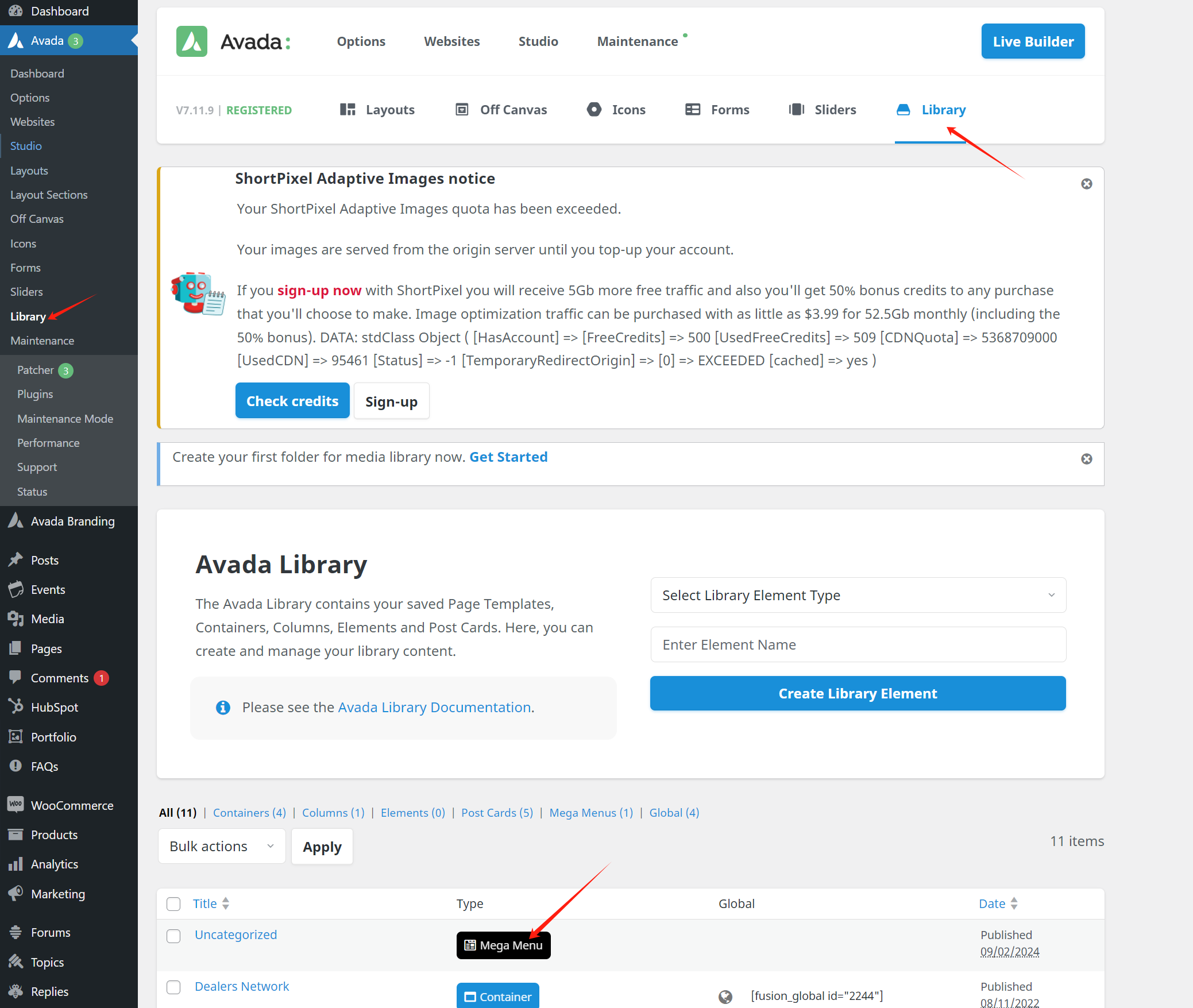Open the Maintenance top menu item
1193x1008 pixels.
(x=637, y=41)
